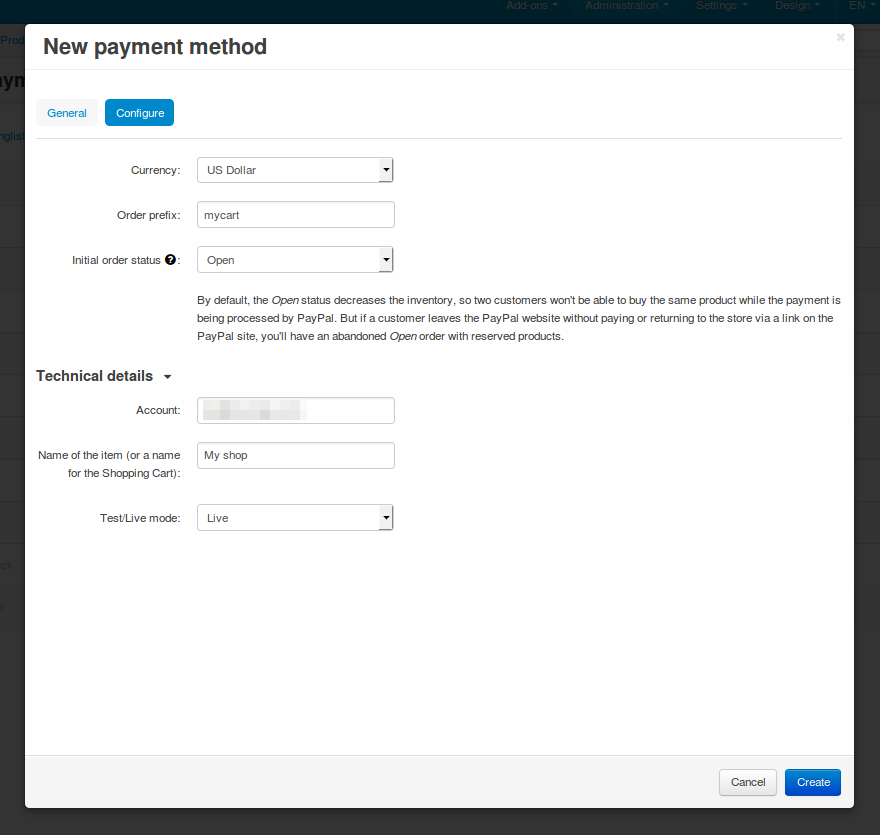Click the Create button
Screen dimensions: 880x835
[x=813, y=782]
